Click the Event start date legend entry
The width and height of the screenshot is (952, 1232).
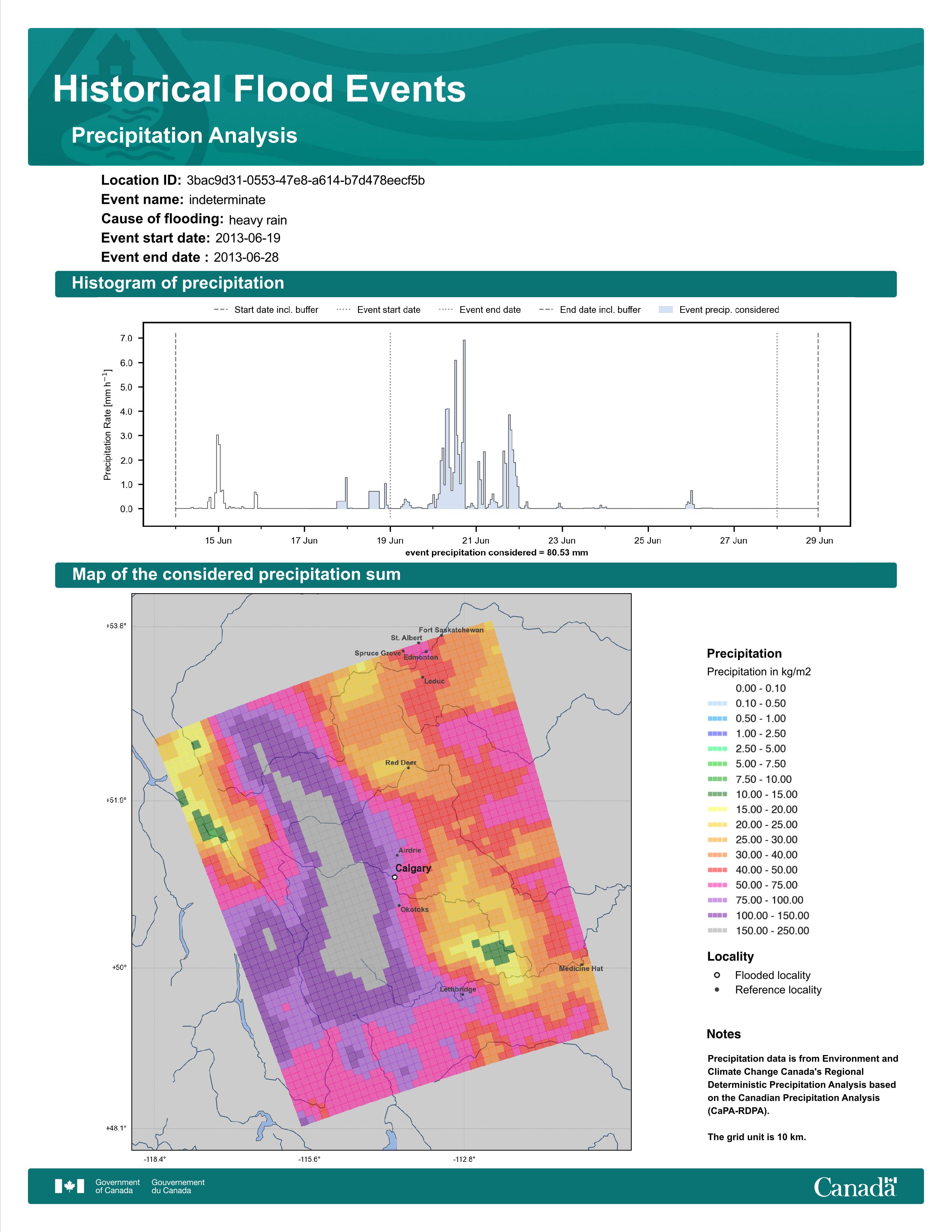tap(379, 310)
